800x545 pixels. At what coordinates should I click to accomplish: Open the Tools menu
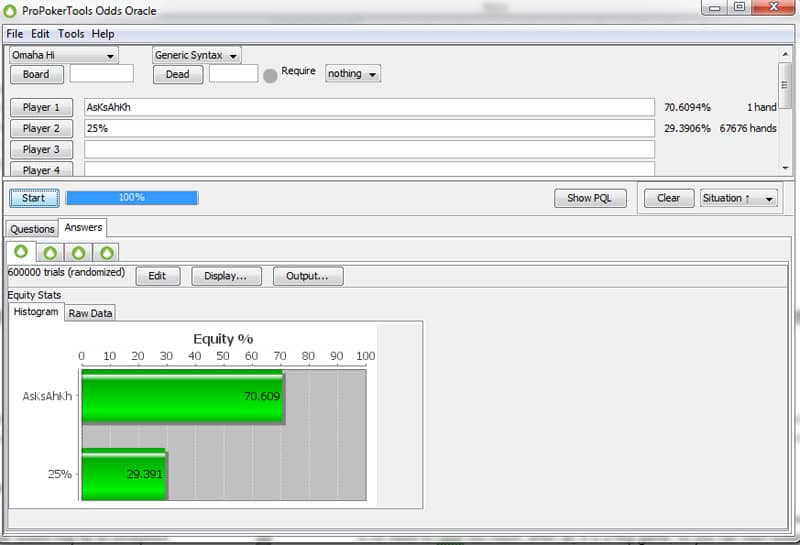[71, 34]
